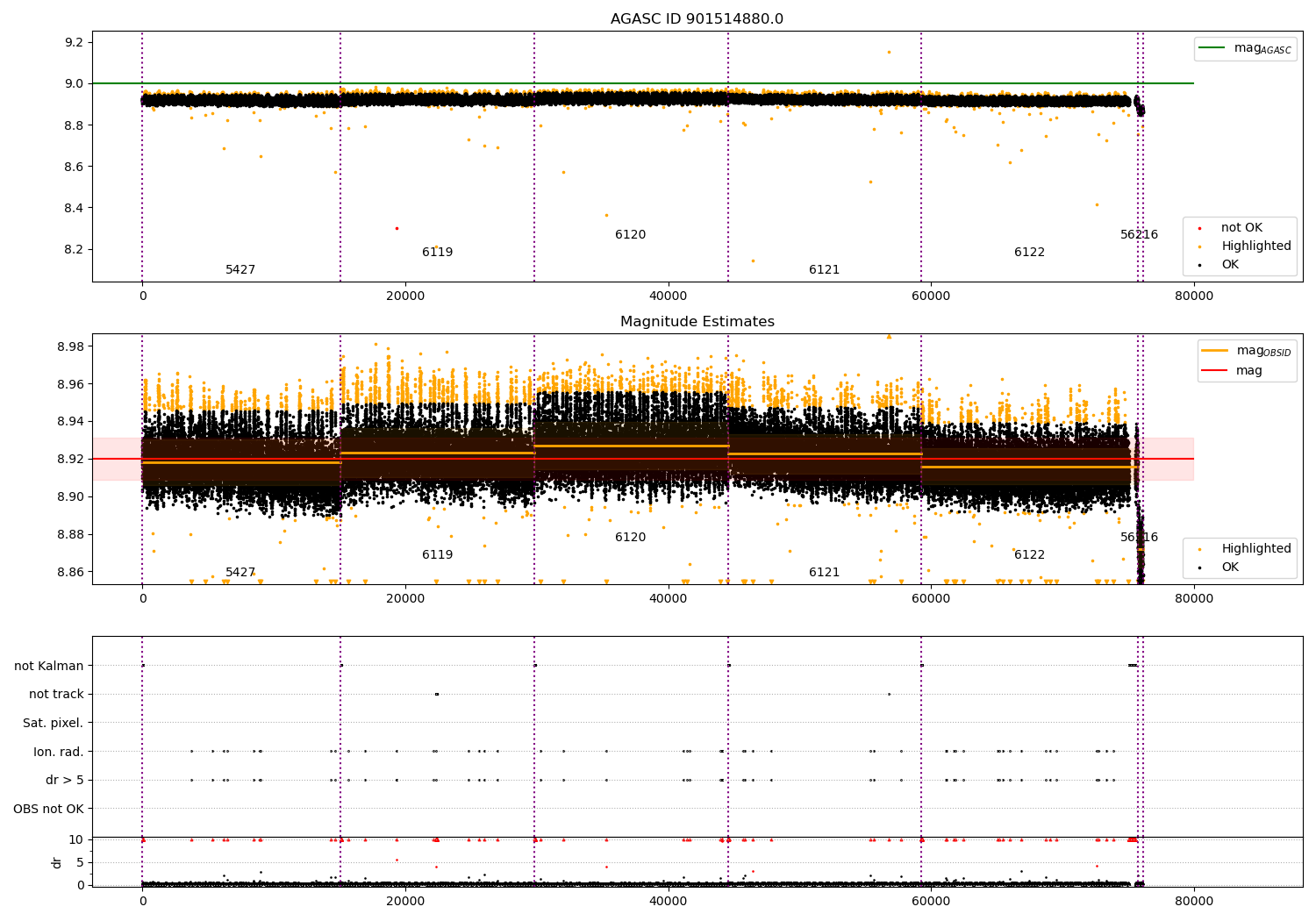Click the "OBS not OK" row label

pyautogui.click(x=49, y=809)
